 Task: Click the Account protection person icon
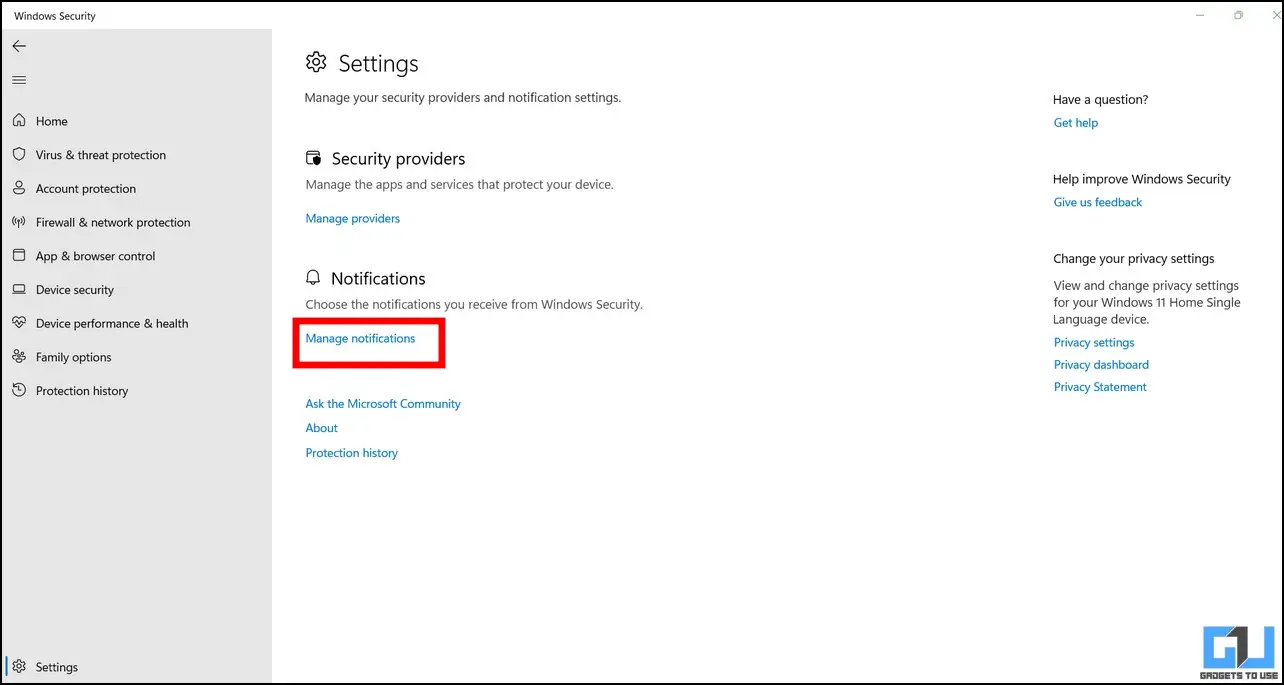click(19, 188)
